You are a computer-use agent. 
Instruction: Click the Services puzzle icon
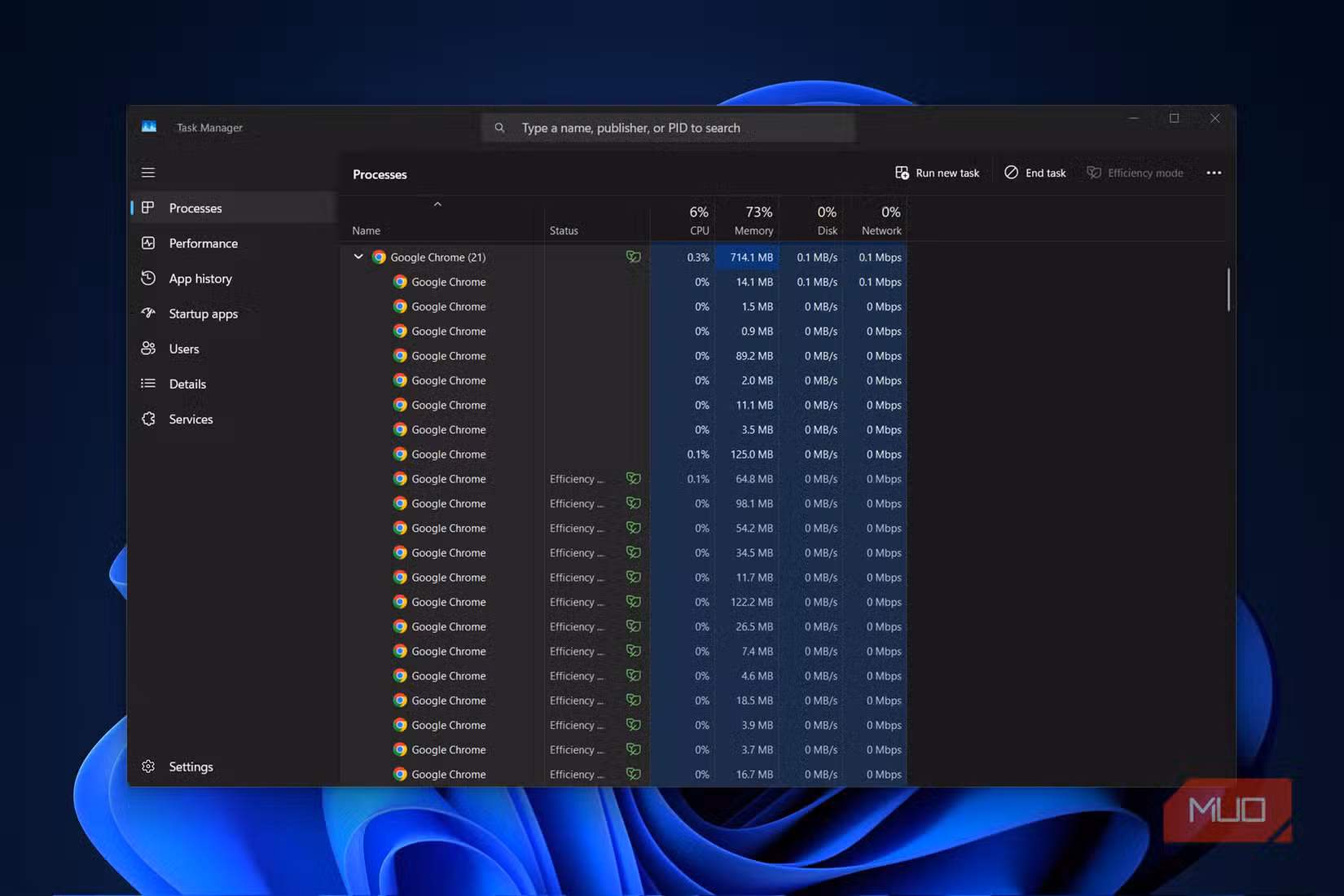click(x=148, y=419)
